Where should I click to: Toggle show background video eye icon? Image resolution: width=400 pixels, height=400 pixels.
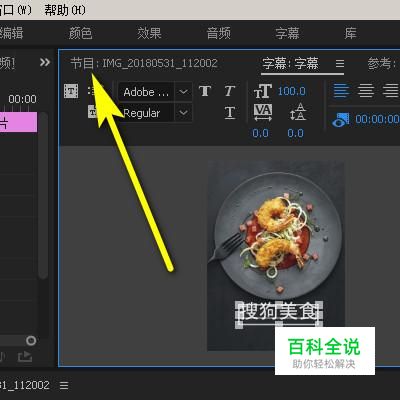coord(341,119)
